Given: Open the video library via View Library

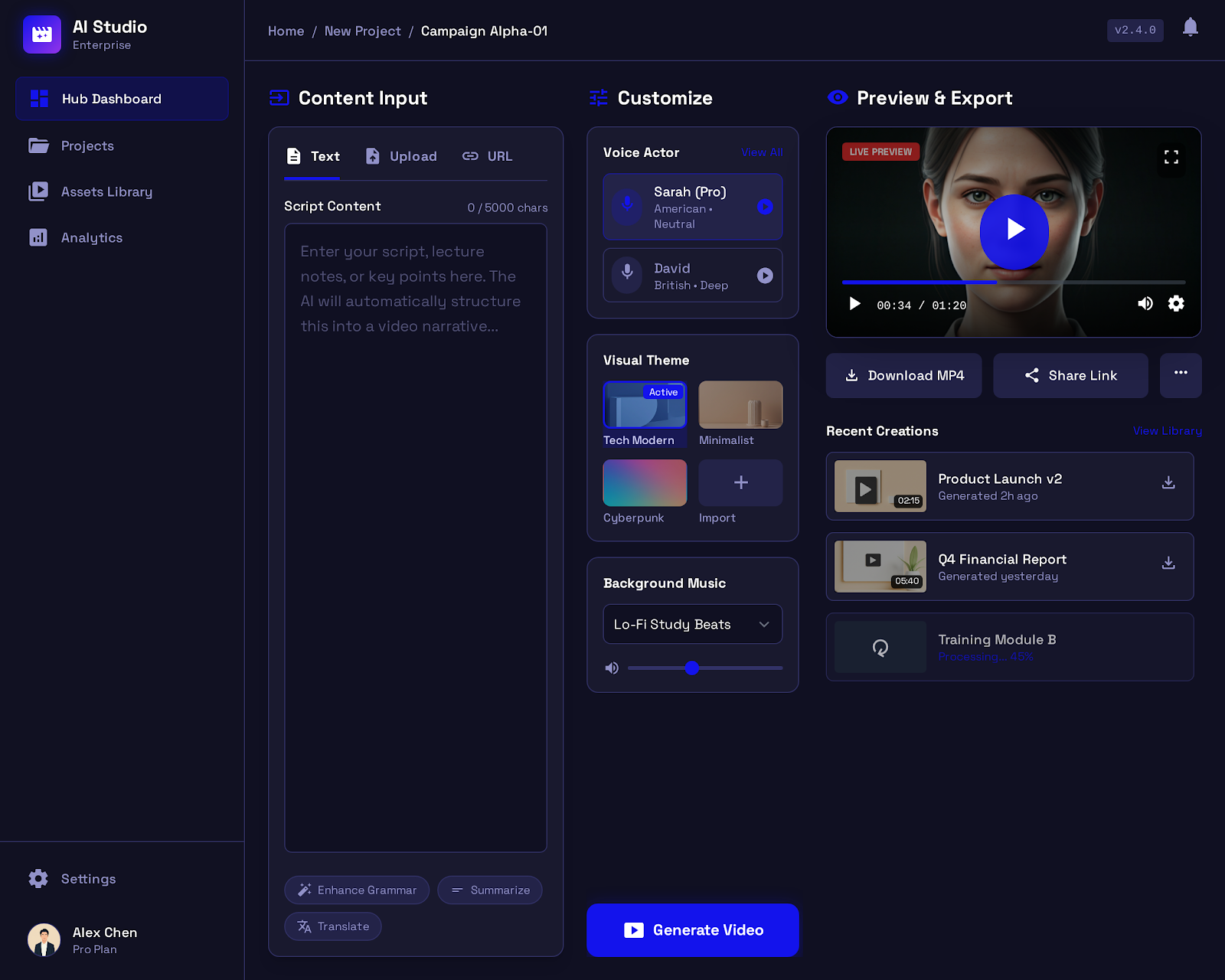Looking at the screenshot, I should tap(1167, 430).
